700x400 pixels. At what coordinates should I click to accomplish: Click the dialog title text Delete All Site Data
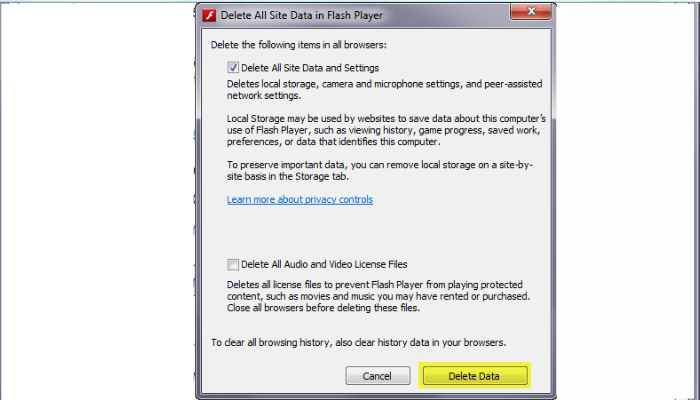click(301, 15)
